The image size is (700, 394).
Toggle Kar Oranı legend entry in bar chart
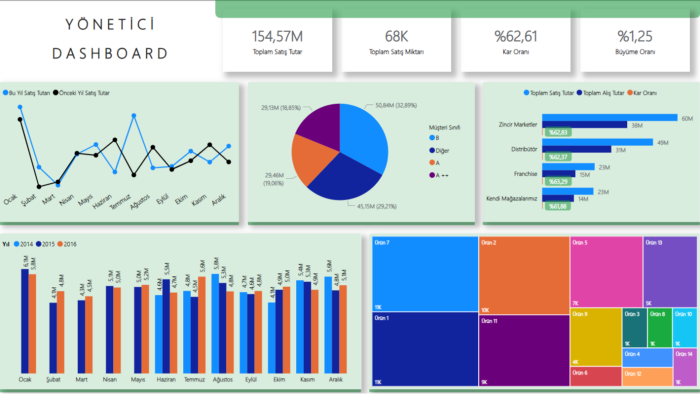click(642, 93)
